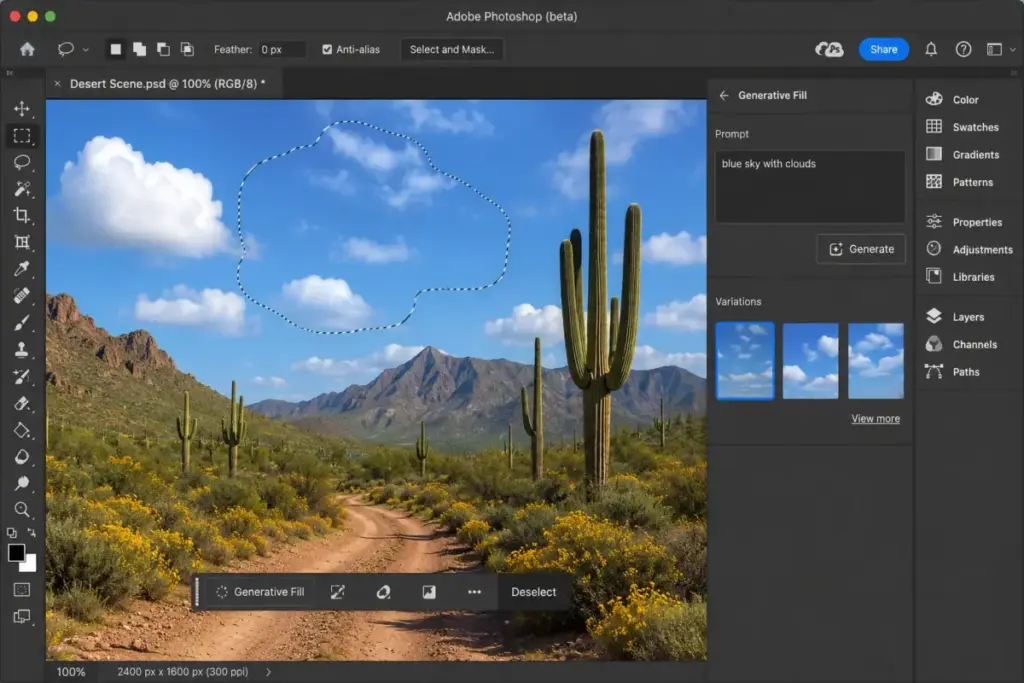Go back from Generative Fill panel
The image size is (1024, 683).
(724, 95)
